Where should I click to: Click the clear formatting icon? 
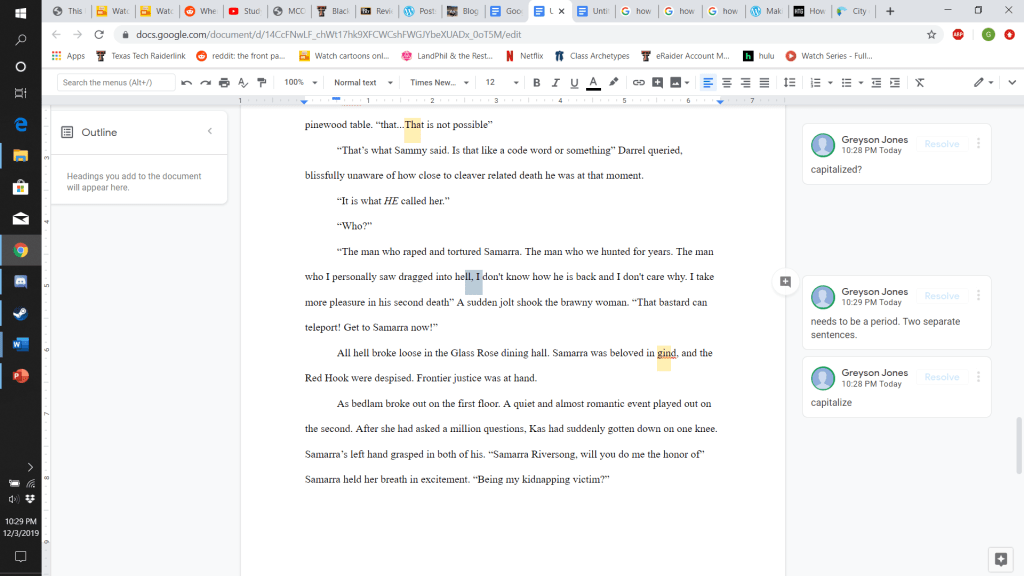click(x=919, y=82)
